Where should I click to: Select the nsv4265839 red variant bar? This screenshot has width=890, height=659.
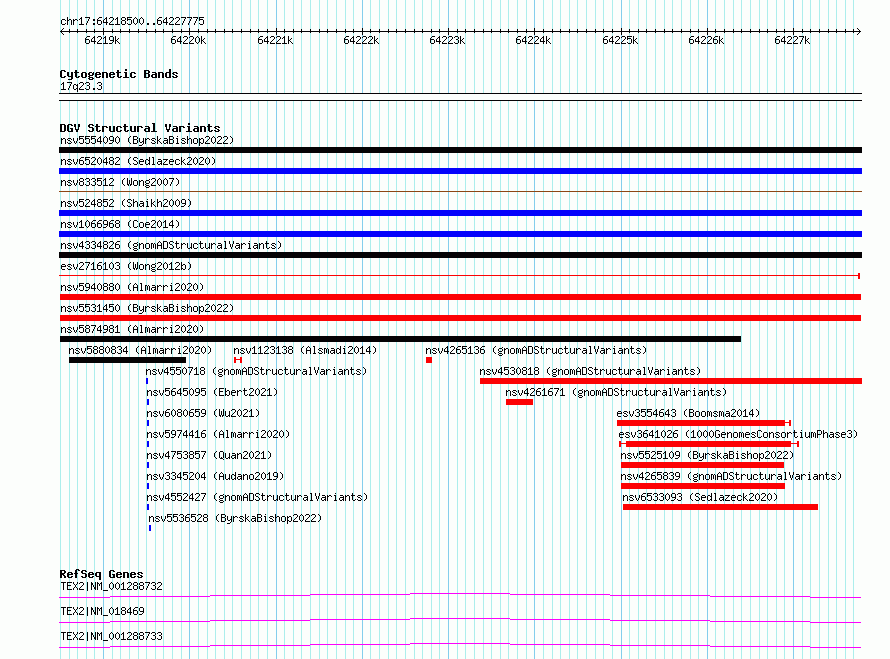click(703, 486)
